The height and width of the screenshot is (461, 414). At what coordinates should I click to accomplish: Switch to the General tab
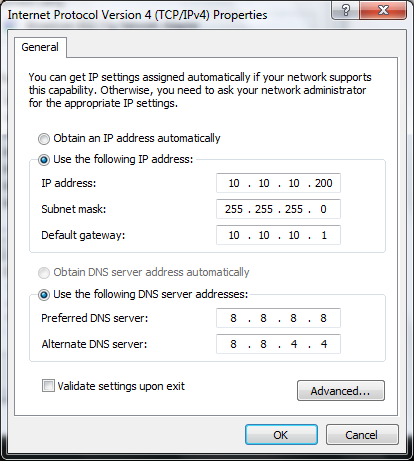click(40, 47)
